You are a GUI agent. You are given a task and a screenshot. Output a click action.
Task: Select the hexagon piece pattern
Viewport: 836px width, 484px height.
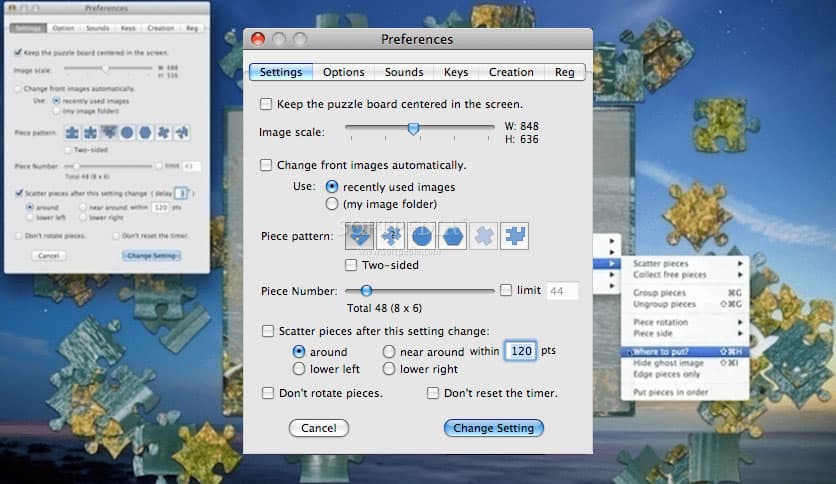pyautogui.click(x=453, y=236)
